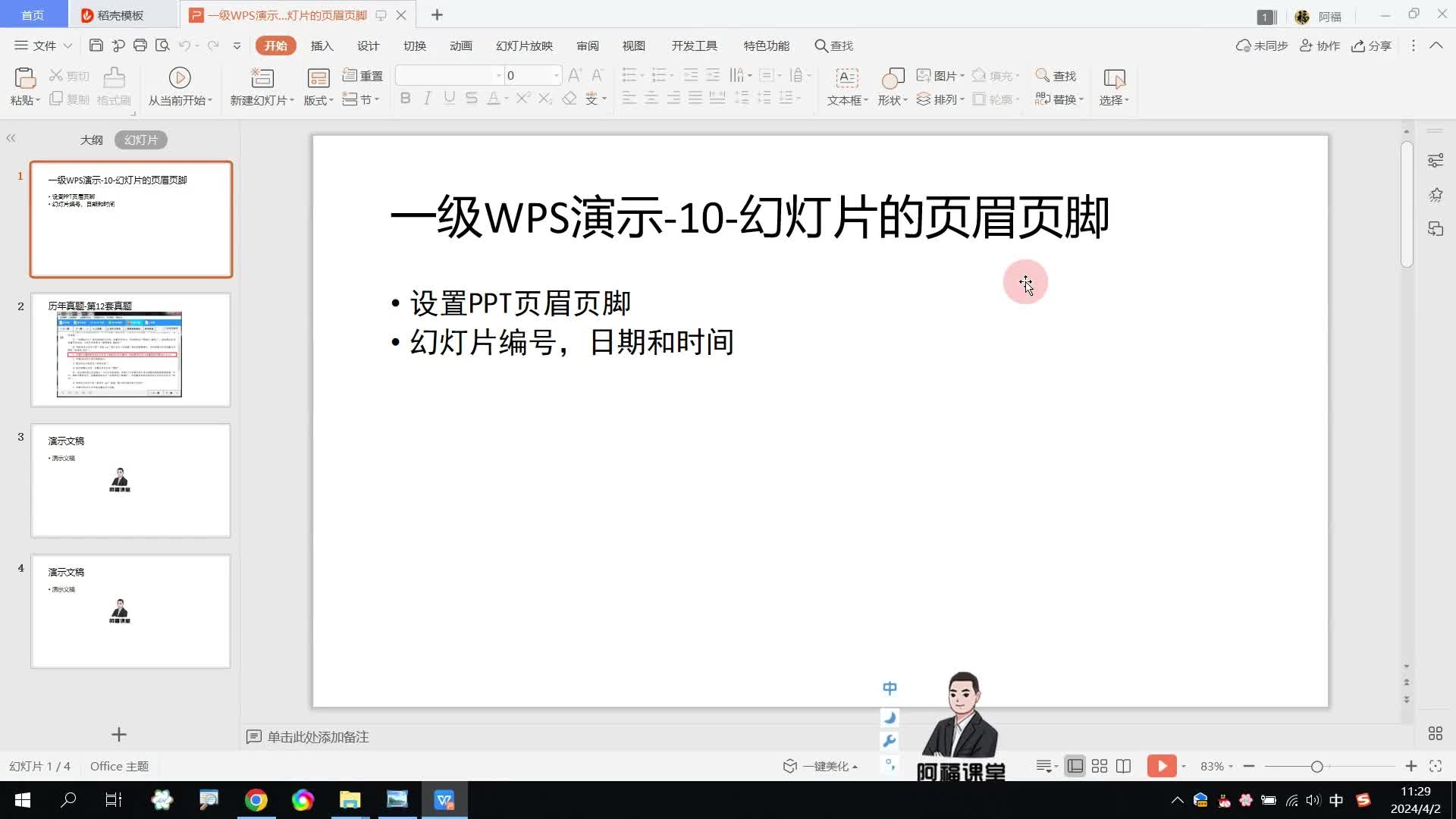Open the Shapes tool icon
The height and width of the screenshot is (819, 1456).
tap(893, 77)
